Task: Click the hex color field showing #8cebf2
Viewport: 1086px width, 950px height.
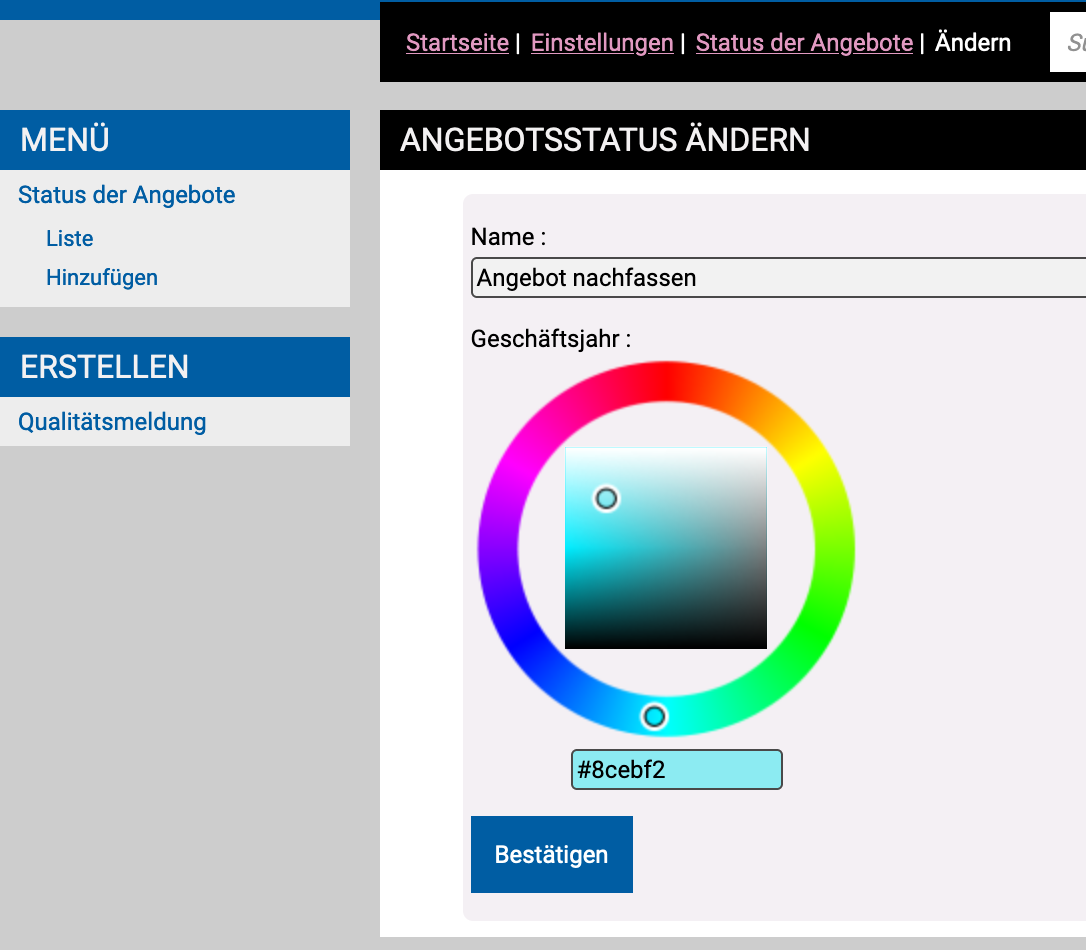Action: 676,770
